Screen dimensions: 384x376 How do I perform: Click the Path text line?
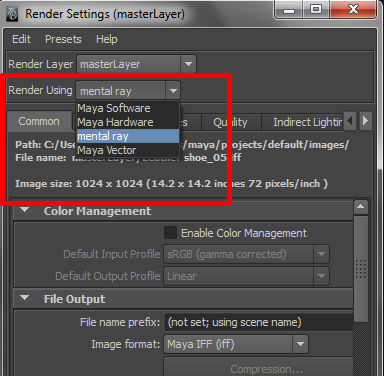point(182,145)
